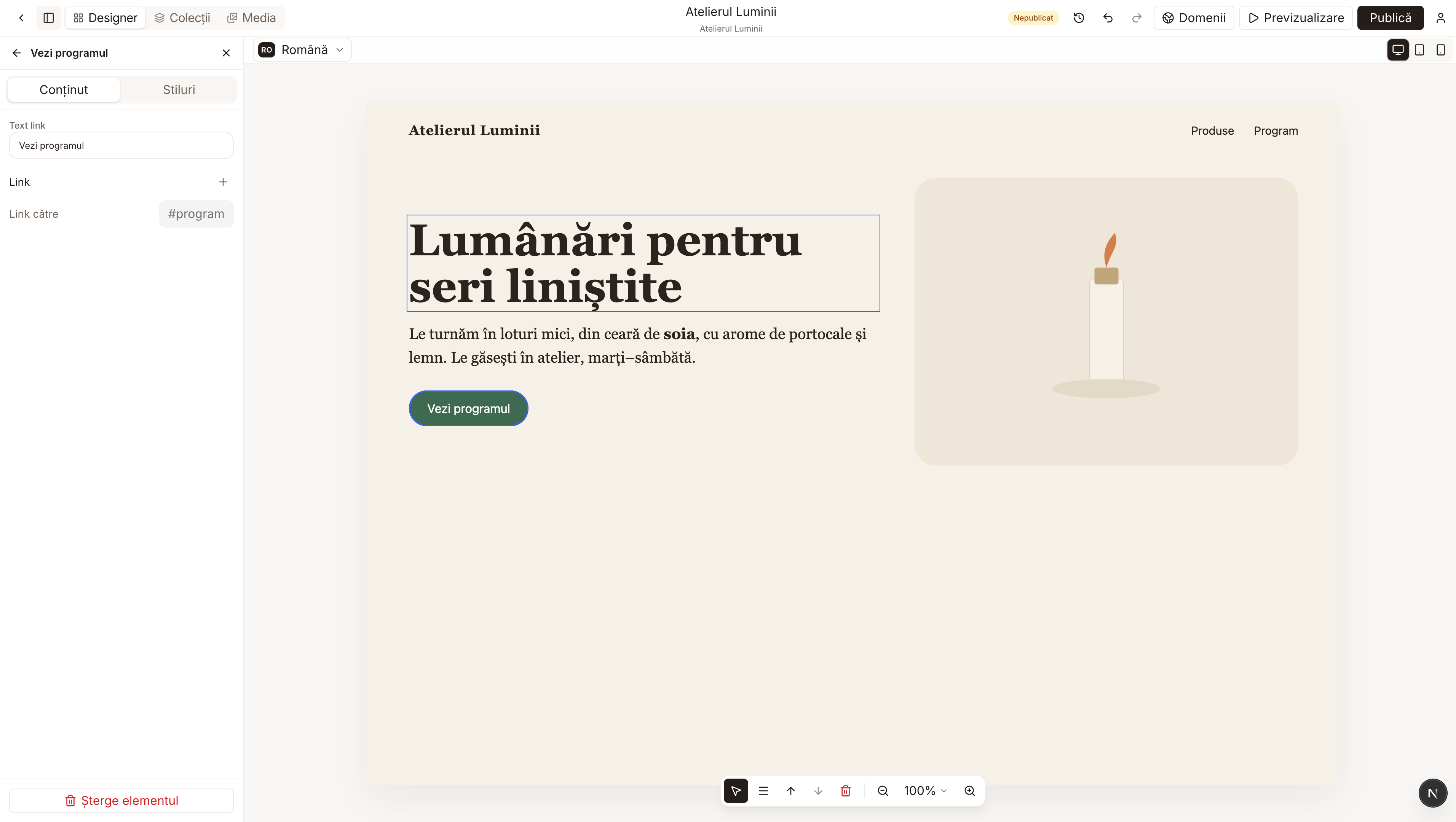The width and height of the screenshot is (1456, 822).
Task: Undo the last change
Action: [1108, 18]
